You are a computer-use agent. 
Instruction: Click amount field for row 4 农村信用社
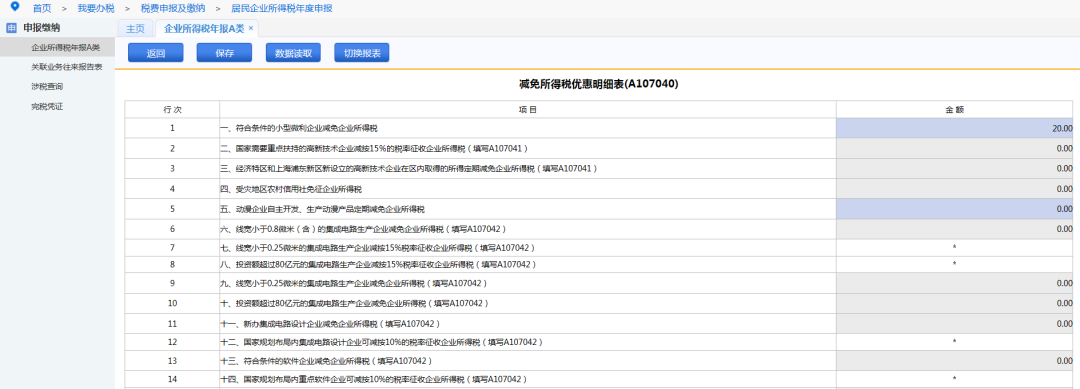point(955,189)
